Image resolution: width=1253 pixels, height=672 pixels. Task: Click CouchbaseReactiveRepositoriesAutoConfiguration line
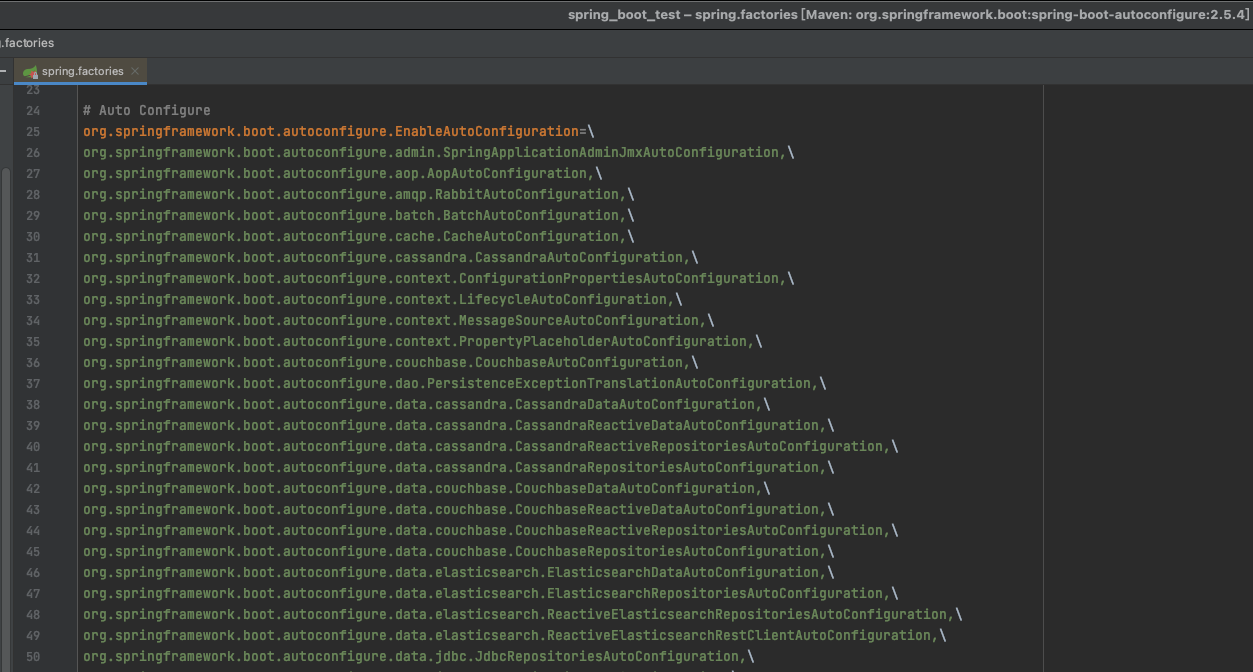(491, 530)
